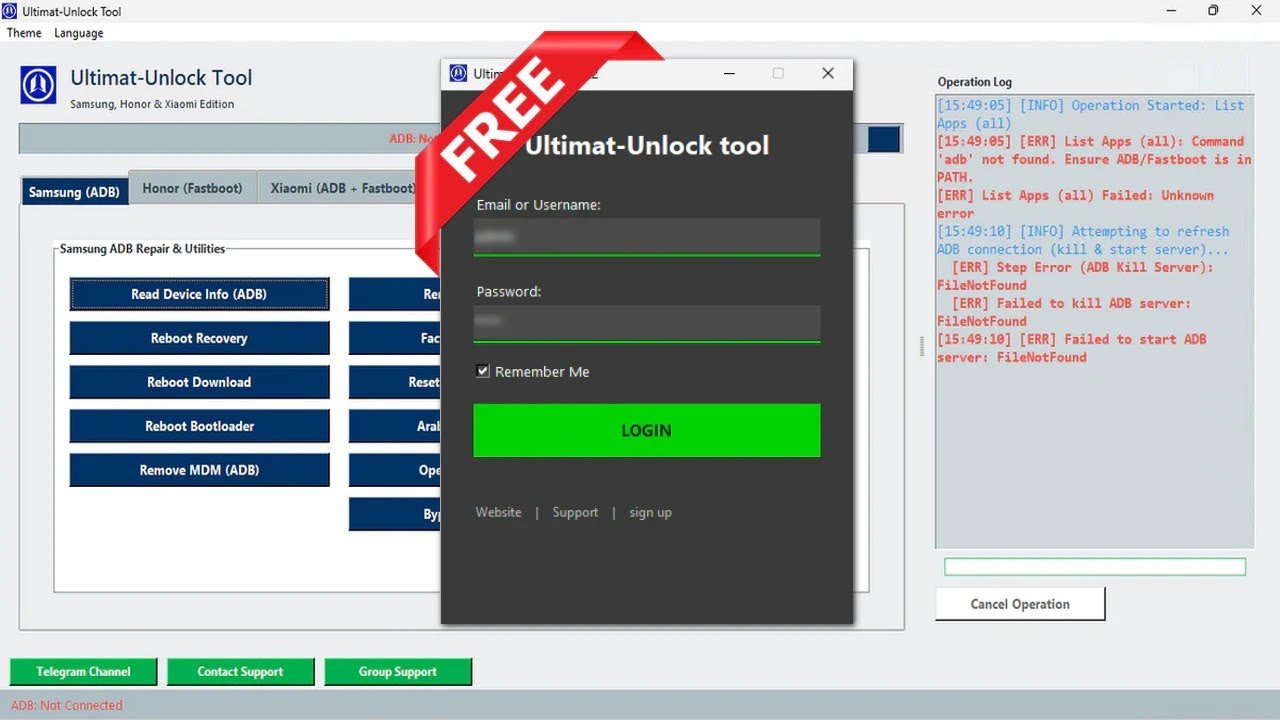The width and height of the screenshot is (1280, 720).
Task: Click the Reboot Download button
Action: (x=199, y=382)
